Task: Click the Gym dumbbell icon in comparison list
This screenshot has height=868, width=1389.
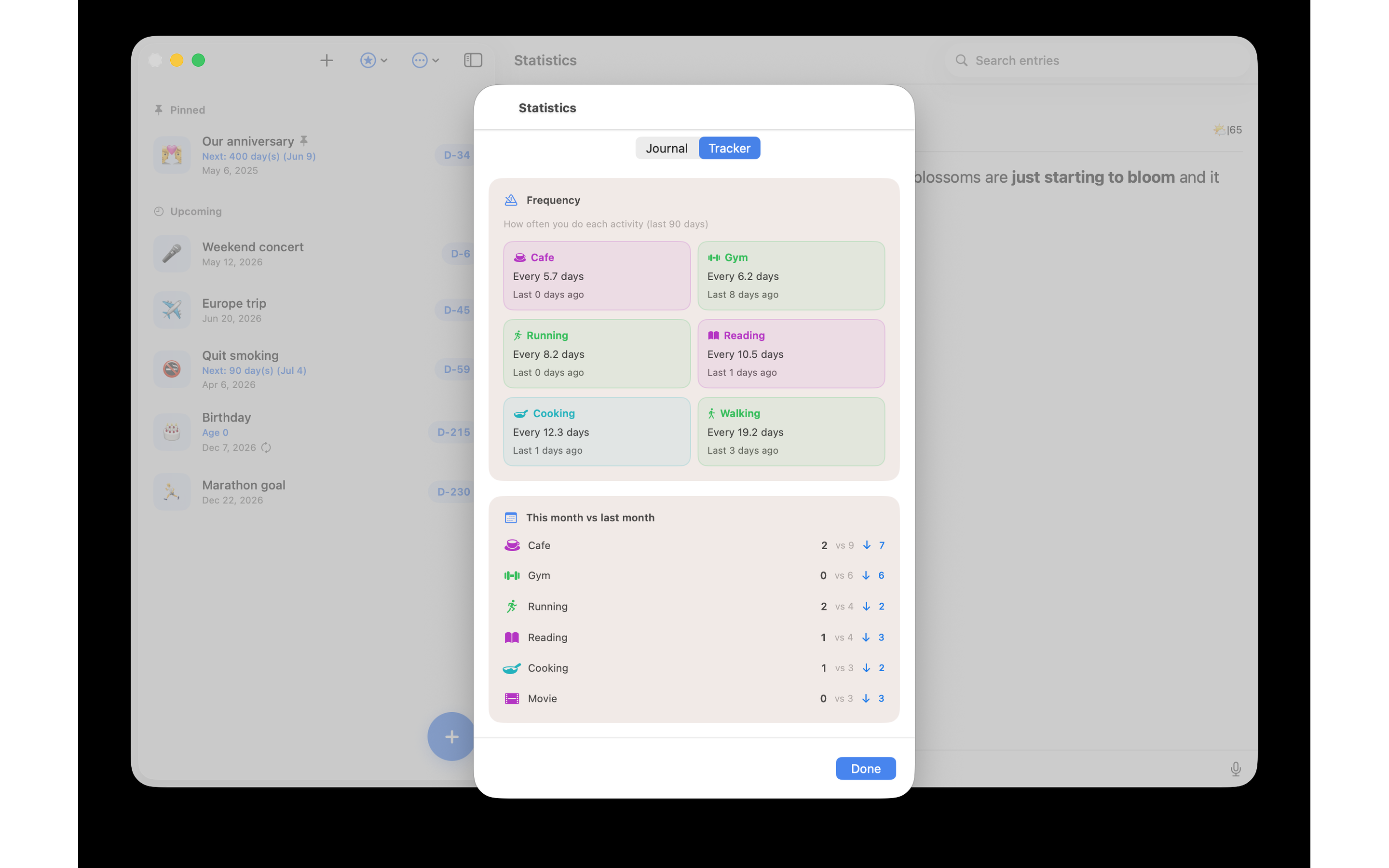Action: point(512,575)
